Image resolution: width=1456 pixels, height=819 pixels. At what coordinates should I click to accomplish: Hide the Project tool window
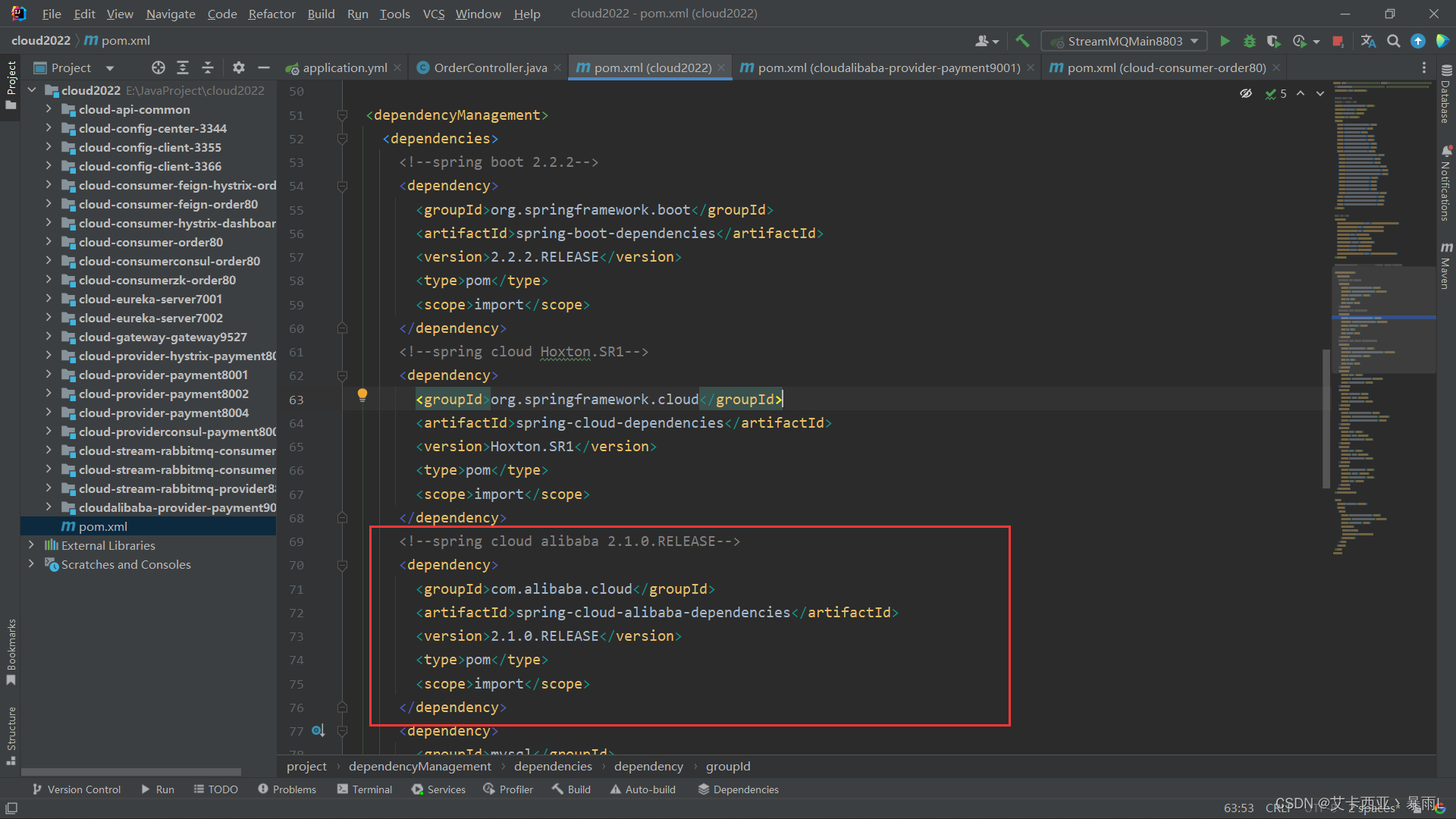264,67
